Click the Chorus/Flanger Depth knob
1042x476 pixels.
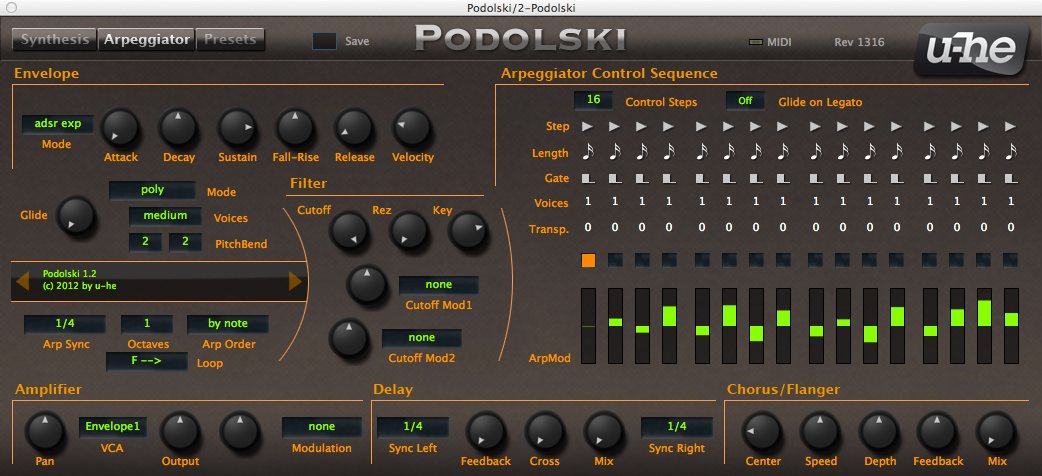[879, 432]
